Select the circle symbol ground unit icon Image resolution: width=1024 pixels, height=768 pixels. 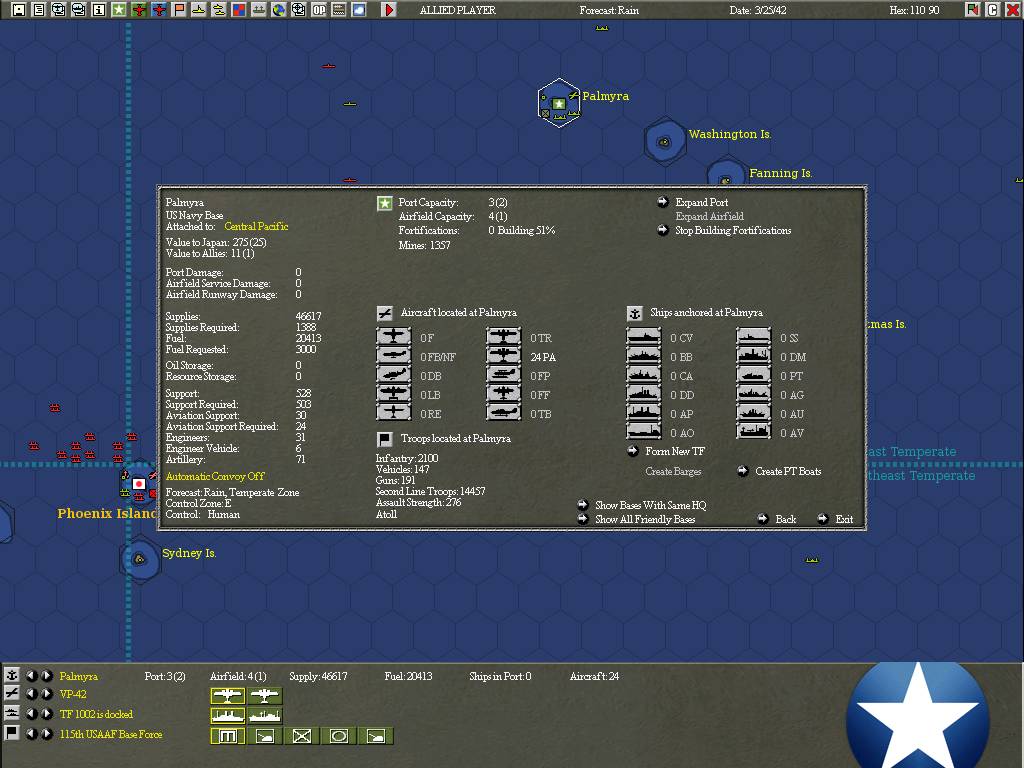click(x=338, y=737)
